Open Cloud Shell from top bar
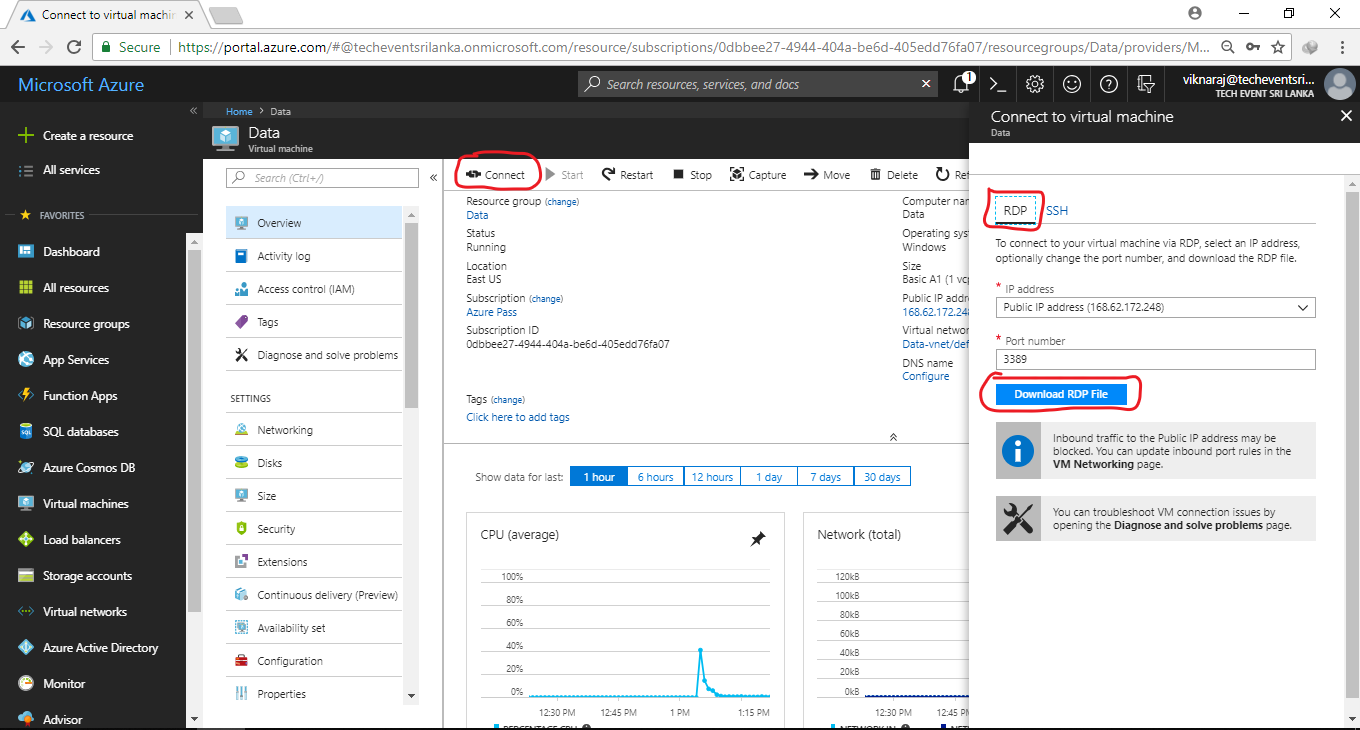The width and height of the screenshot is (1360, 730). pyautogui.click(x=997, y=84)
